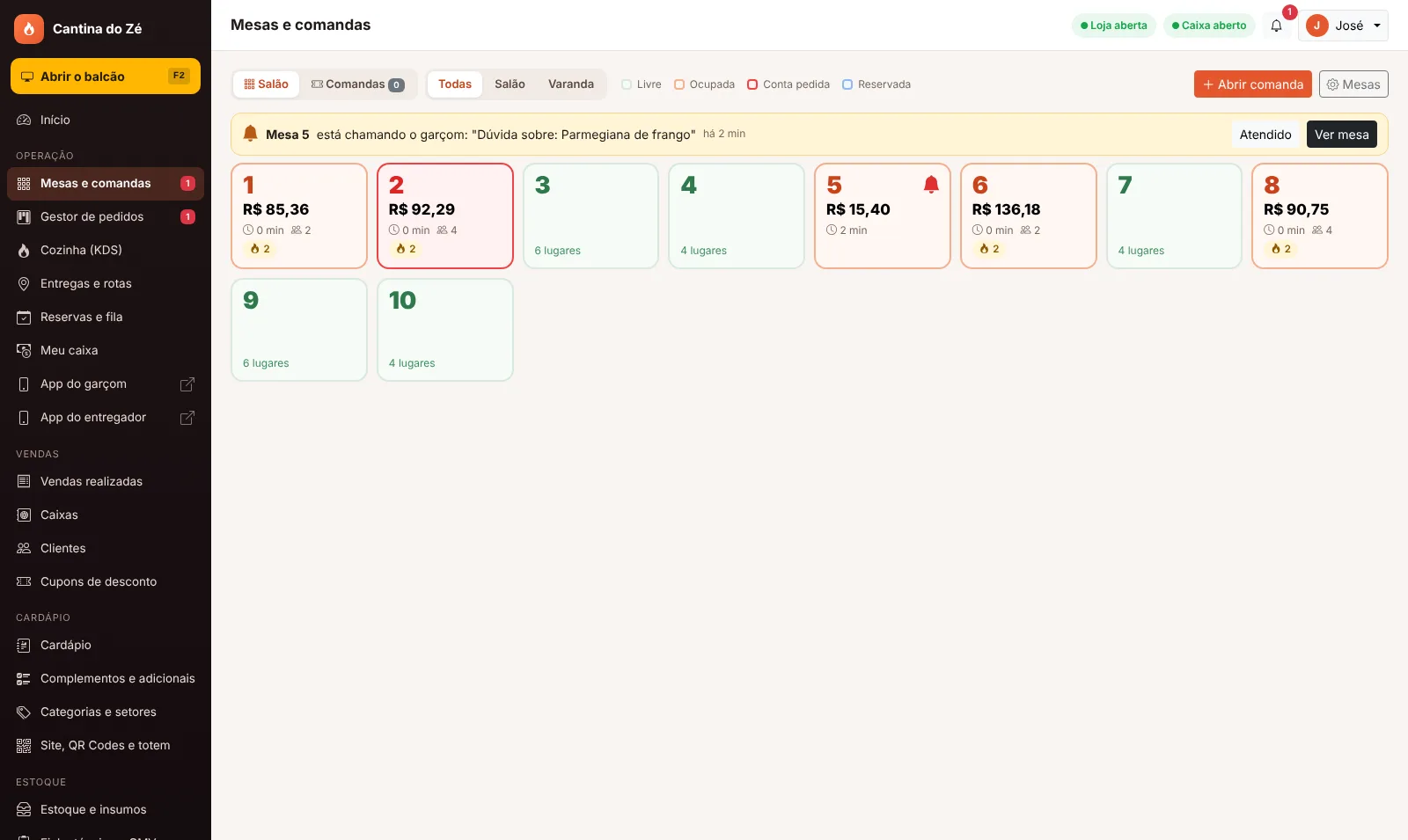Click the Meu caixa icon
This screenshot has width=1408, height=840.
coord(24,351)
